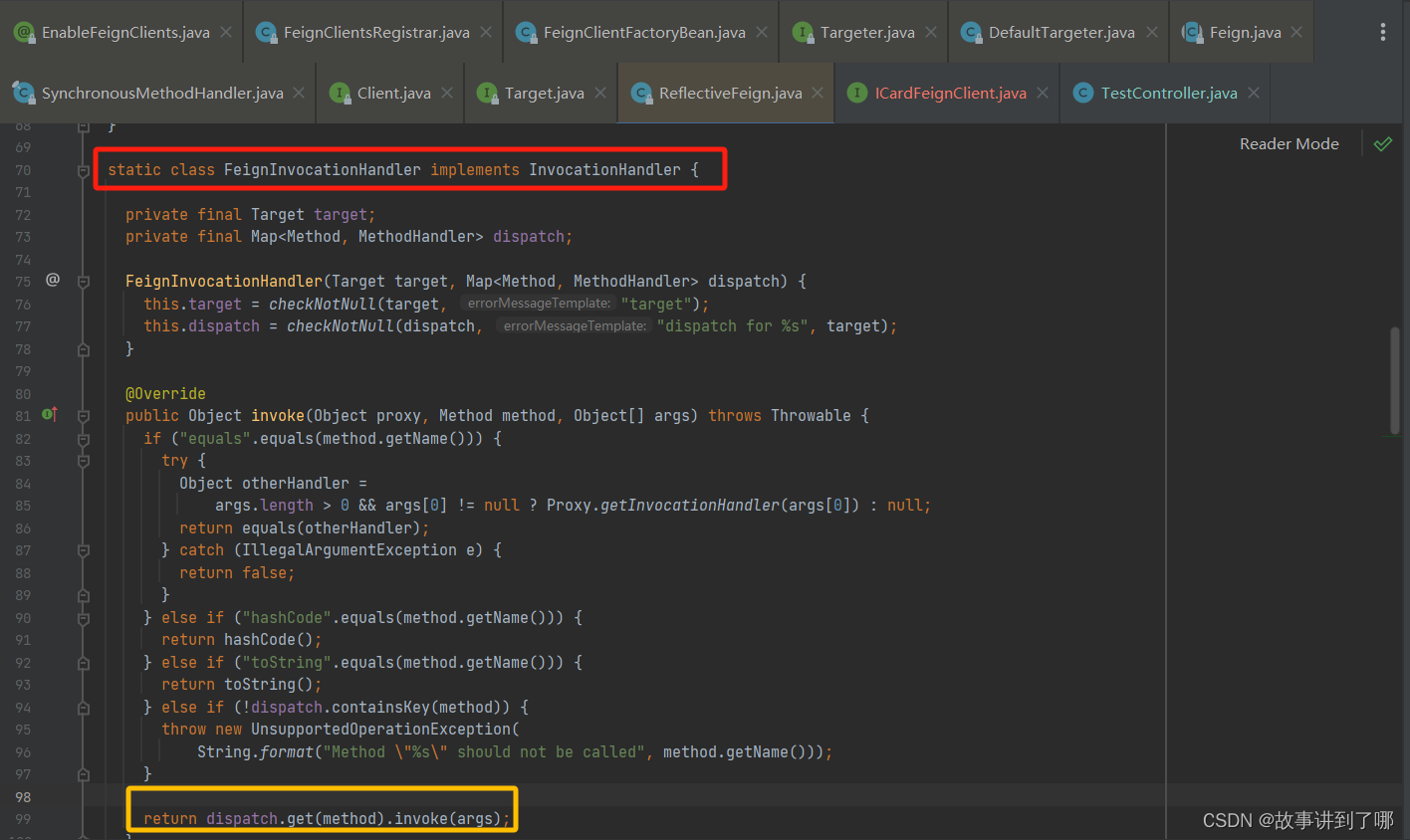1410x840 pixels.
Task: Click the errorMessageTemplate hint on line 76
Action: [538, 304]
